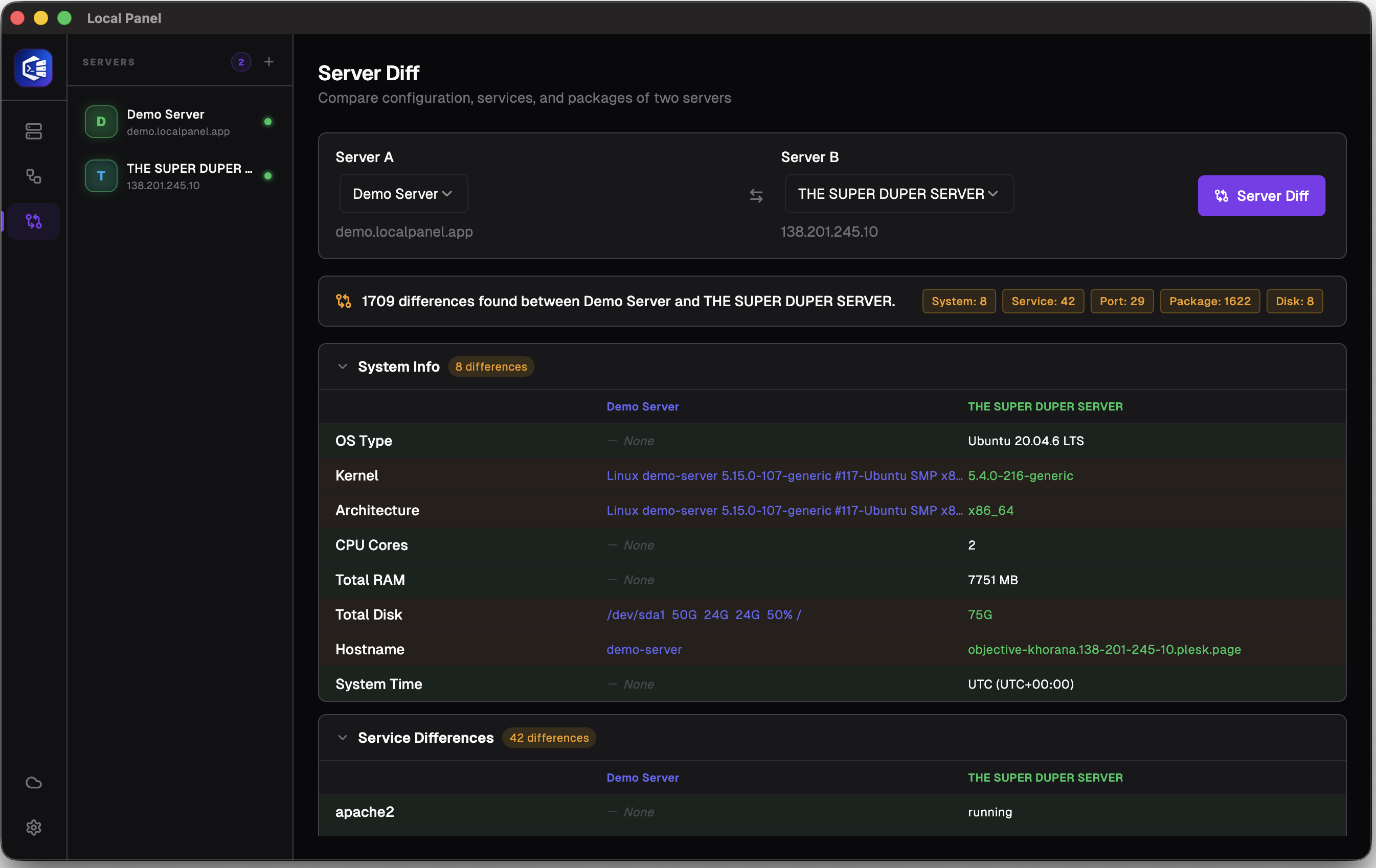Click the servers count badge 2

click(241, 62)
